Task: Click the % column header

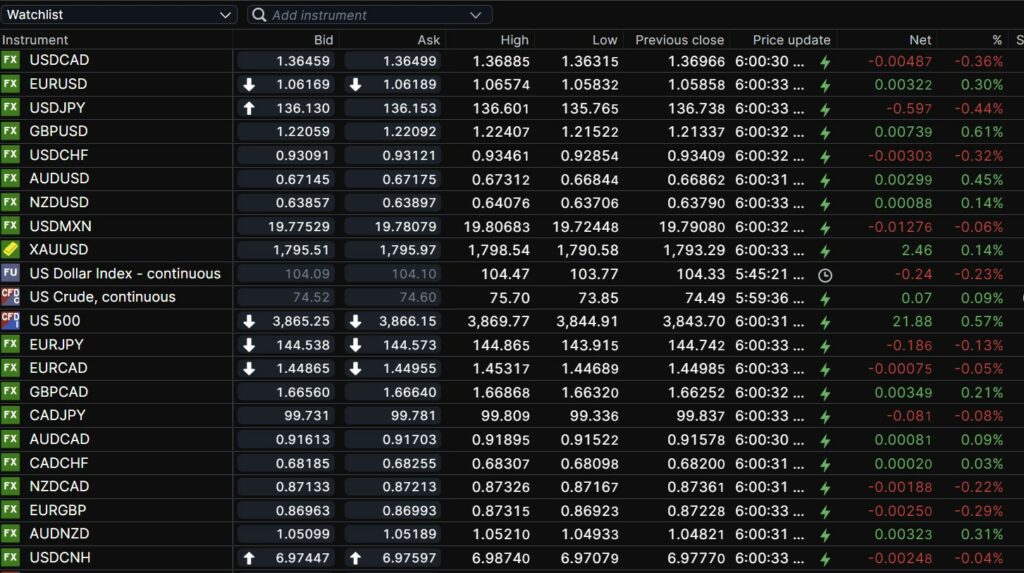Action: [x=996, y=40]
